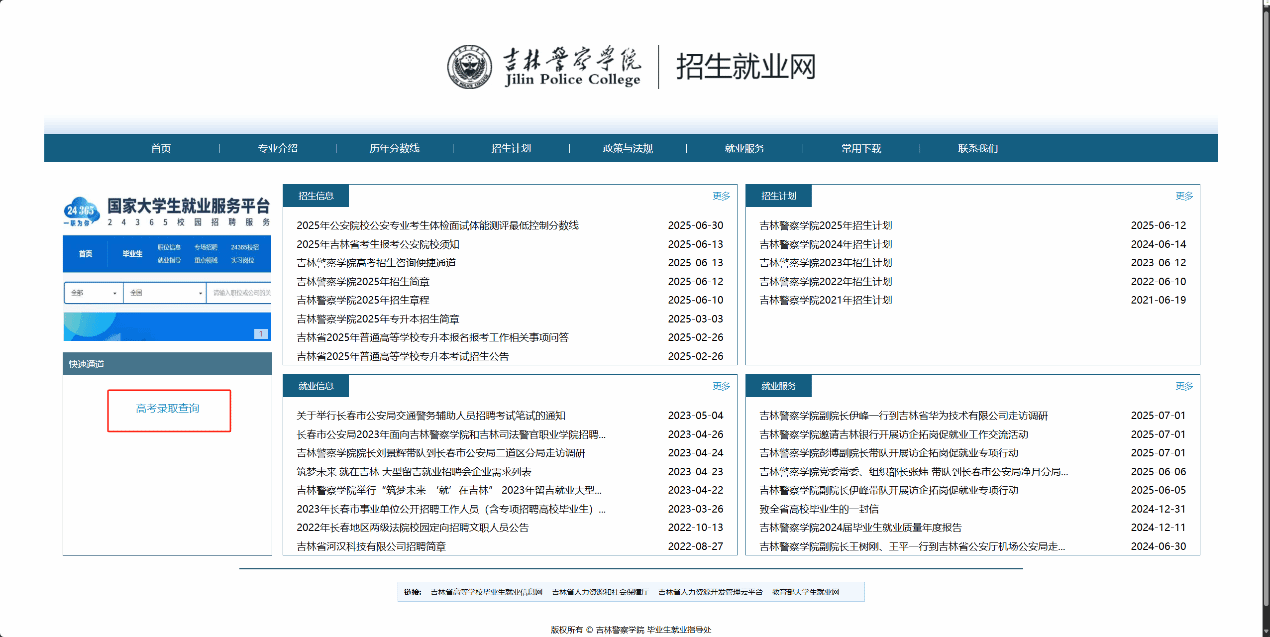Click the 招生就业网 site title

tap(746, 66)
